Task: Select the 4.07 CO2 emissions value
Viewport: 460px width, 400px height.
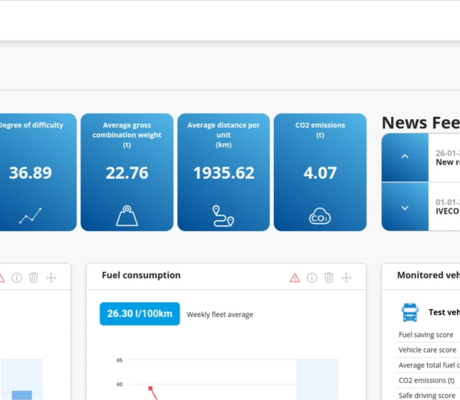Action: point(320,173)
